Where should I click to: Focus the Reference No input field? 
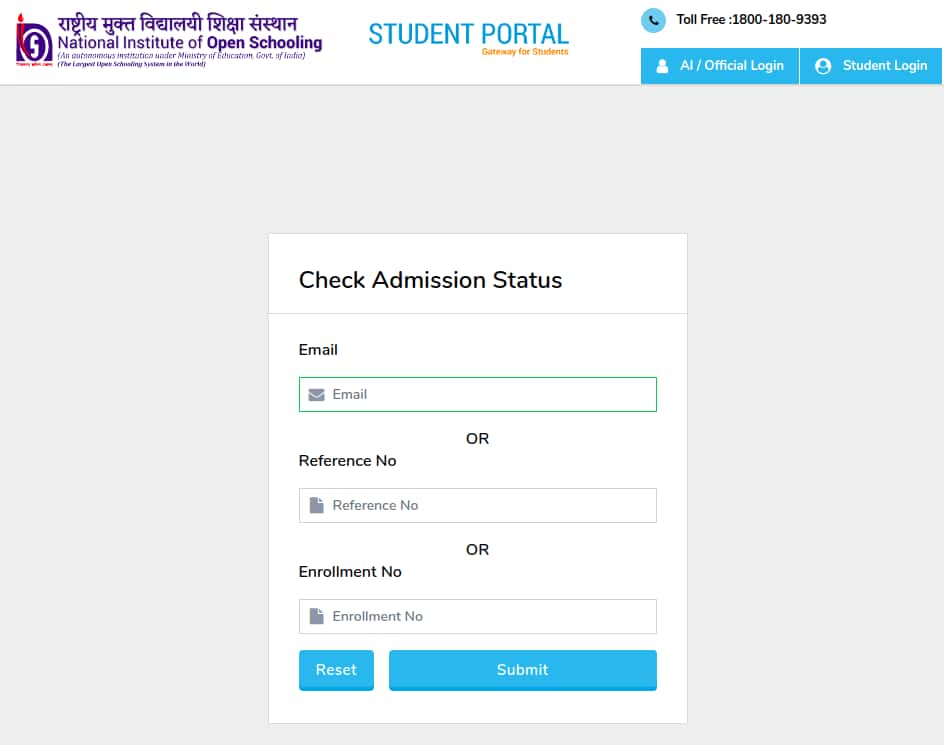point(490,506)
